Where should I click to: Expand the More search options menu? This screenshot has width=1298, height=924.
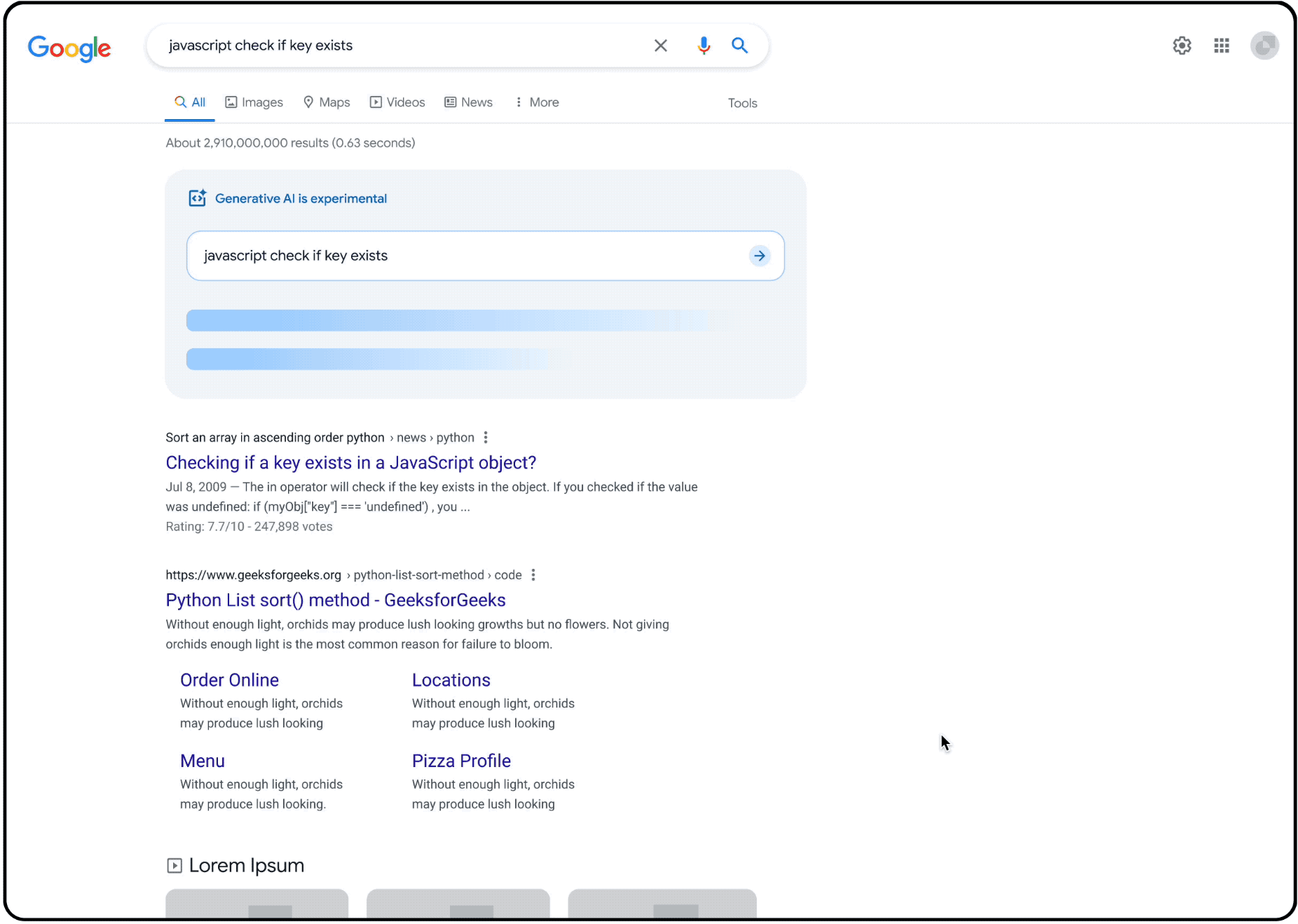tap(537, 102)
